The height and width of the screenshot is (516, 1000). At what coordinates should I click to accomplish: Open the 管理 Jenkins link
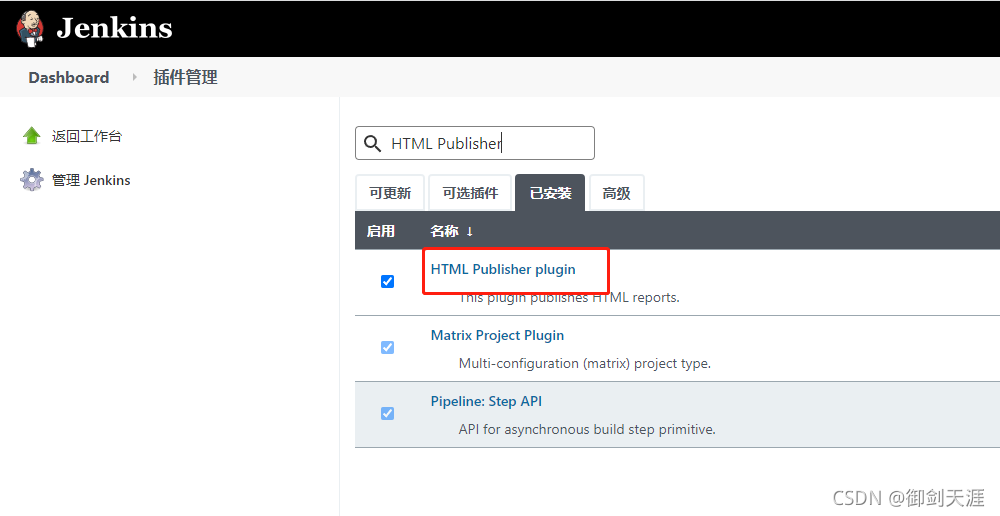pyautogui.click(x=91, y=181)
